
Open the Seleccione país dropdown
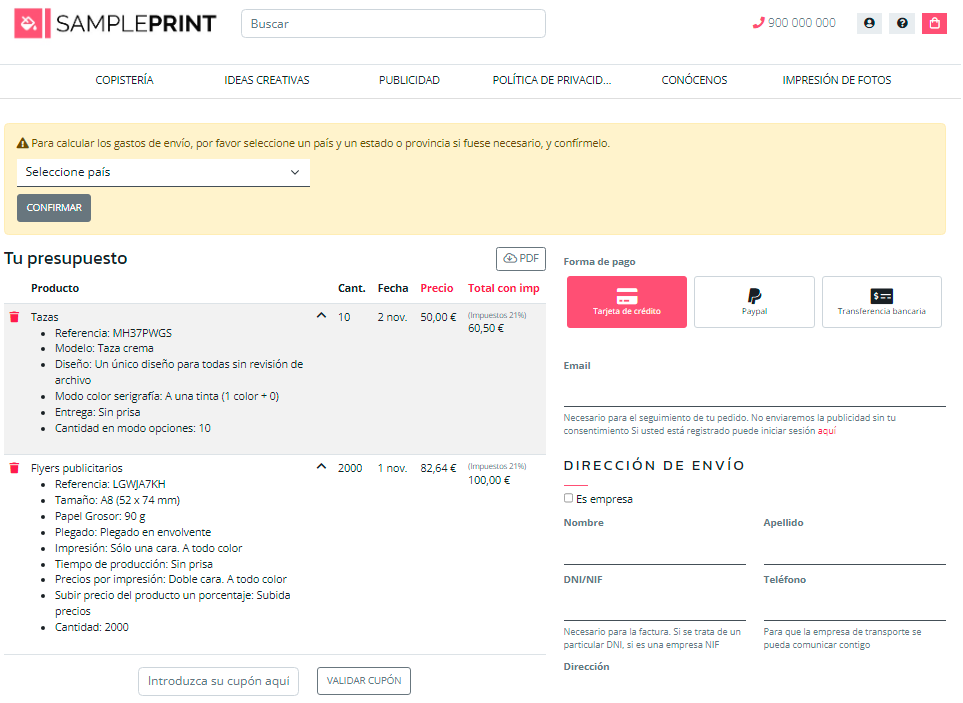tap(163, 172)
